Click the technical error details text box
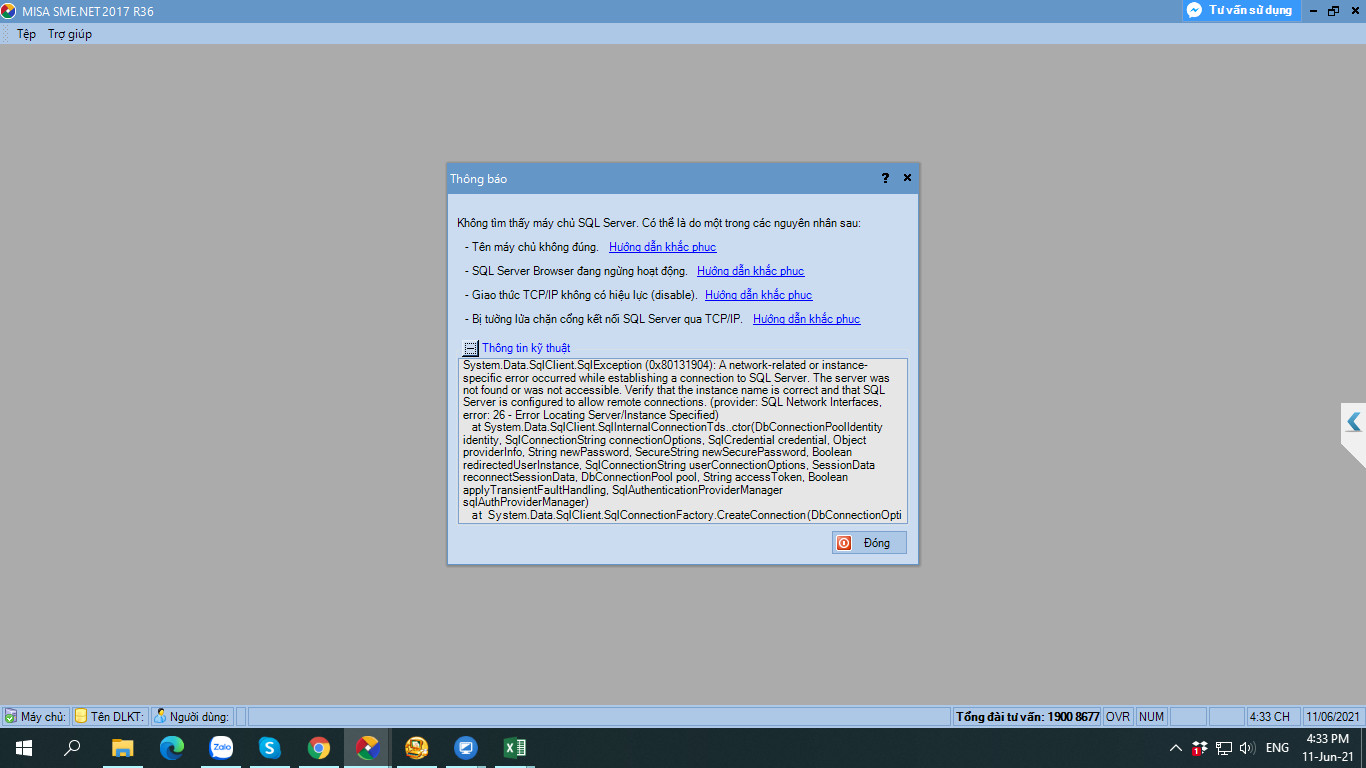Screen dimensions: 1366x768 (682, 440)
